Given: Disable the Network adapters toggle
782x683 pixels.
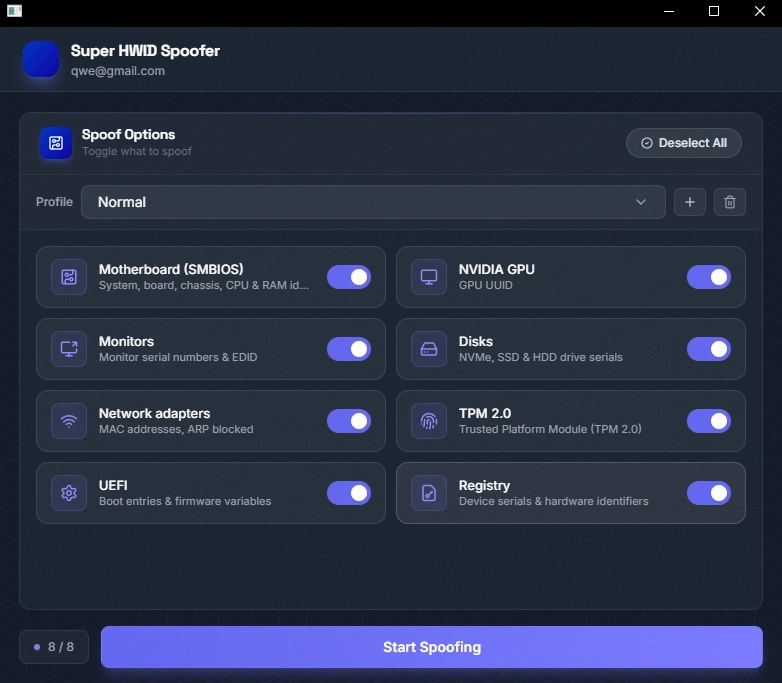Looking at the screenshot, I should click(349, 421).
